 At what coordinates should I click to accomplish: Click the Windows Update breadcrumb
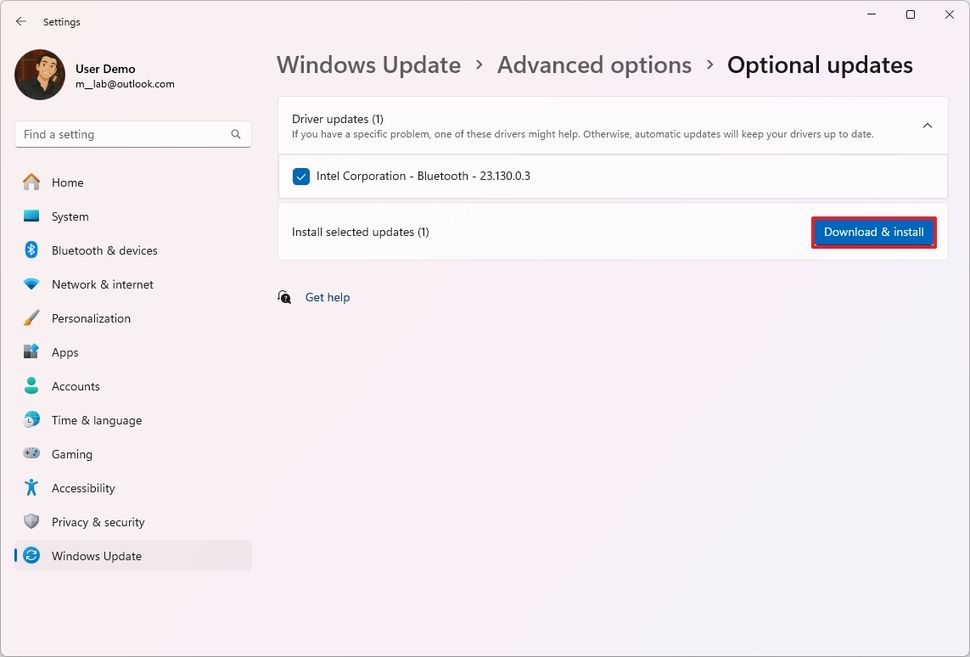(x=368, y=65)
